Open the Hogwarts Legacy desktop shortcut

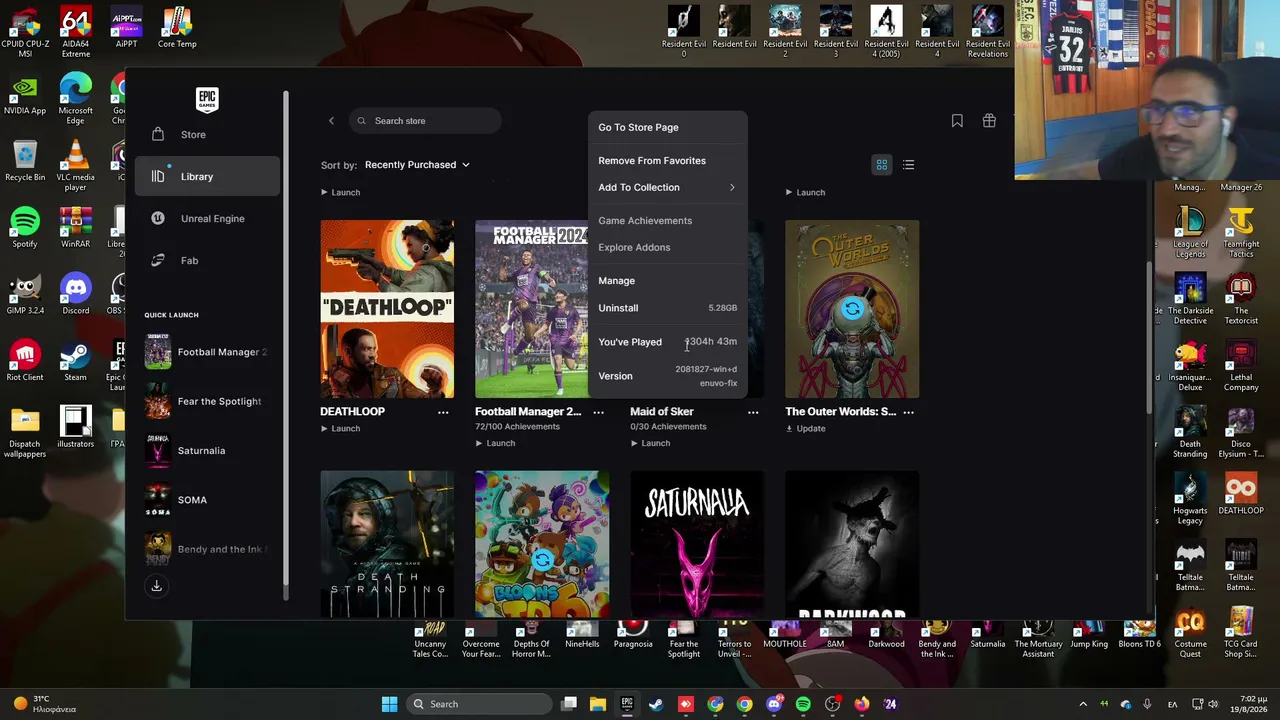click(x=1190, y=499)
